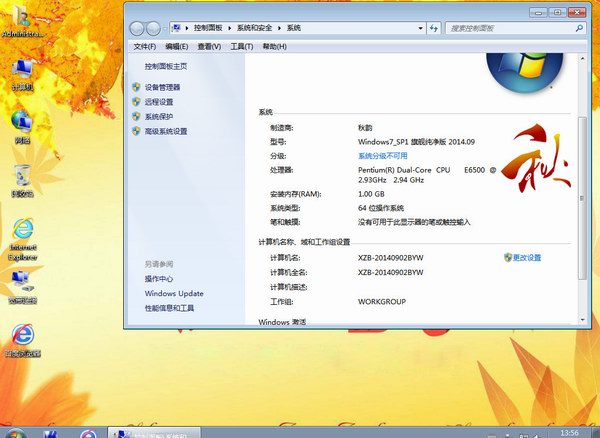Open the red-swoosh blue e browser shortcut
Viewport: 600px width, 438px height.
[23, 340]
